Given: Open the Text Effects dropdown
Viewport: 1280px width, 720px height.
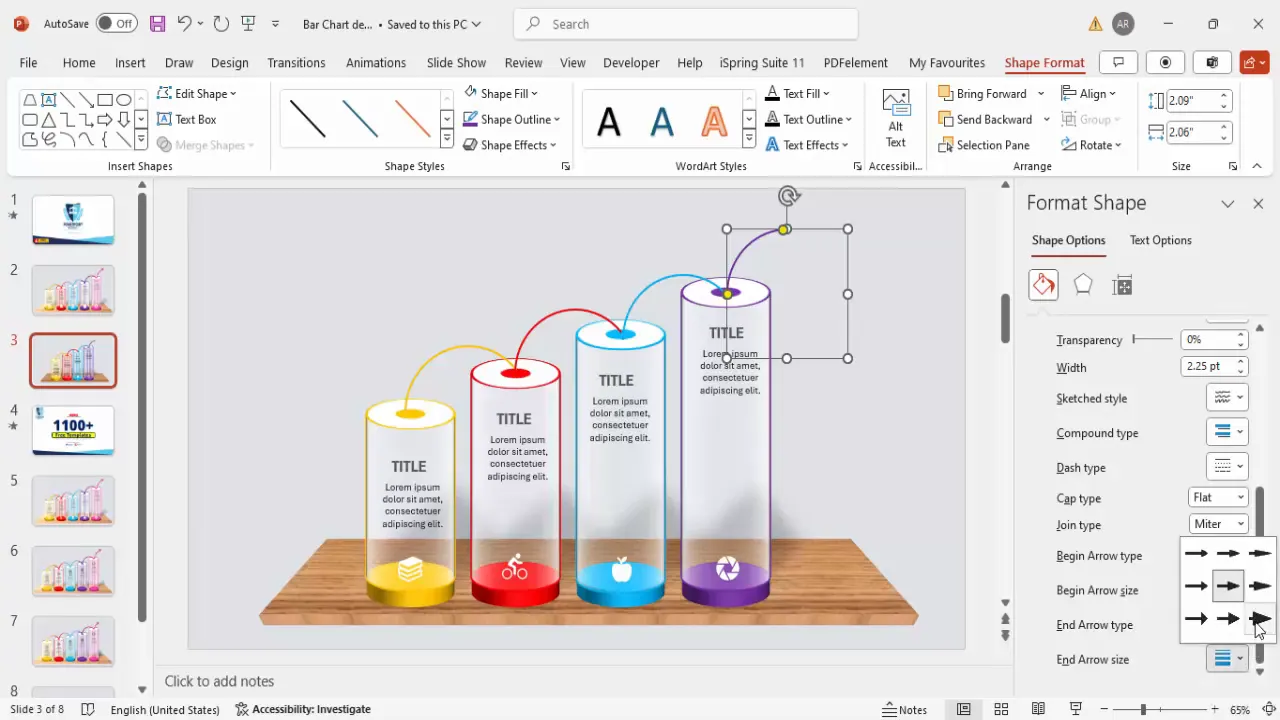Looking at the screenshot, I should (808, 145).
